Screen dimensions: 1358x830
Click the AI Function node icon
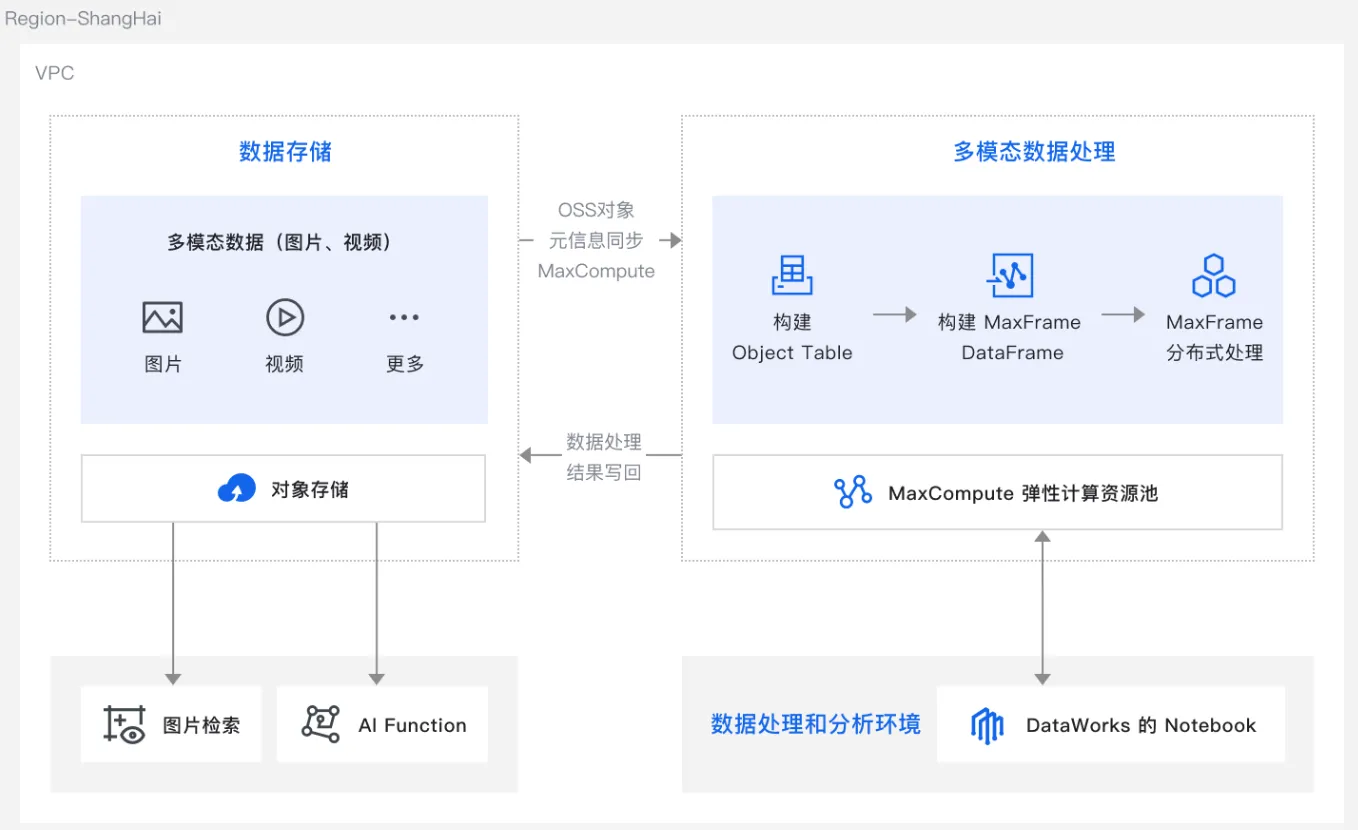coord(321,724)
